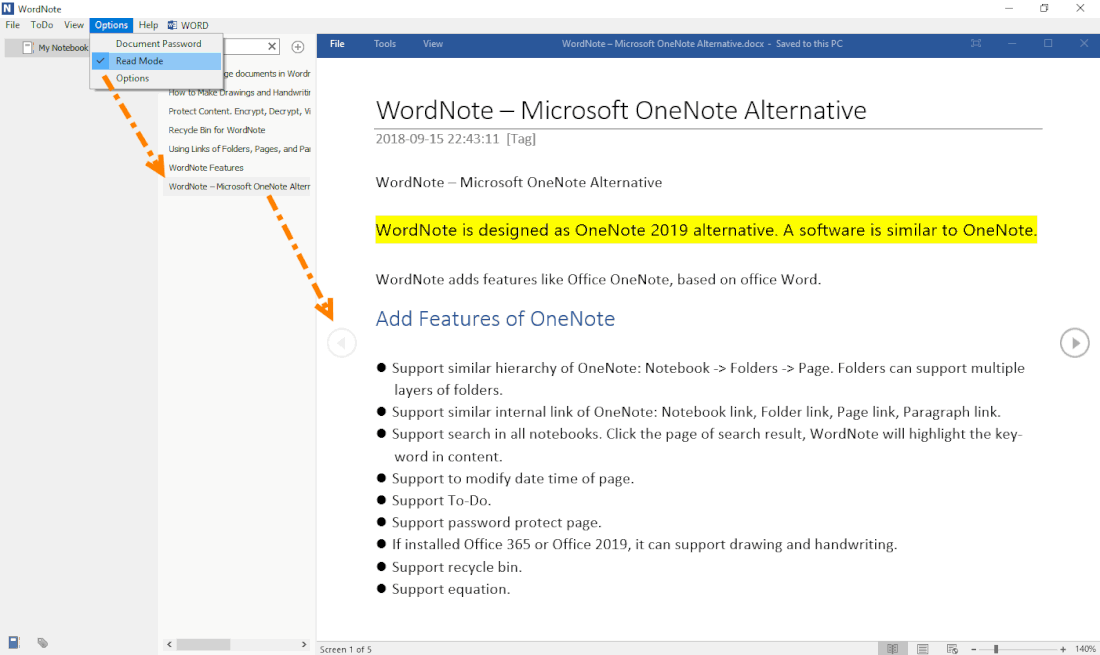Open the My Notebook notebook
Screen dimensions: 1100x655
point(56,48)
